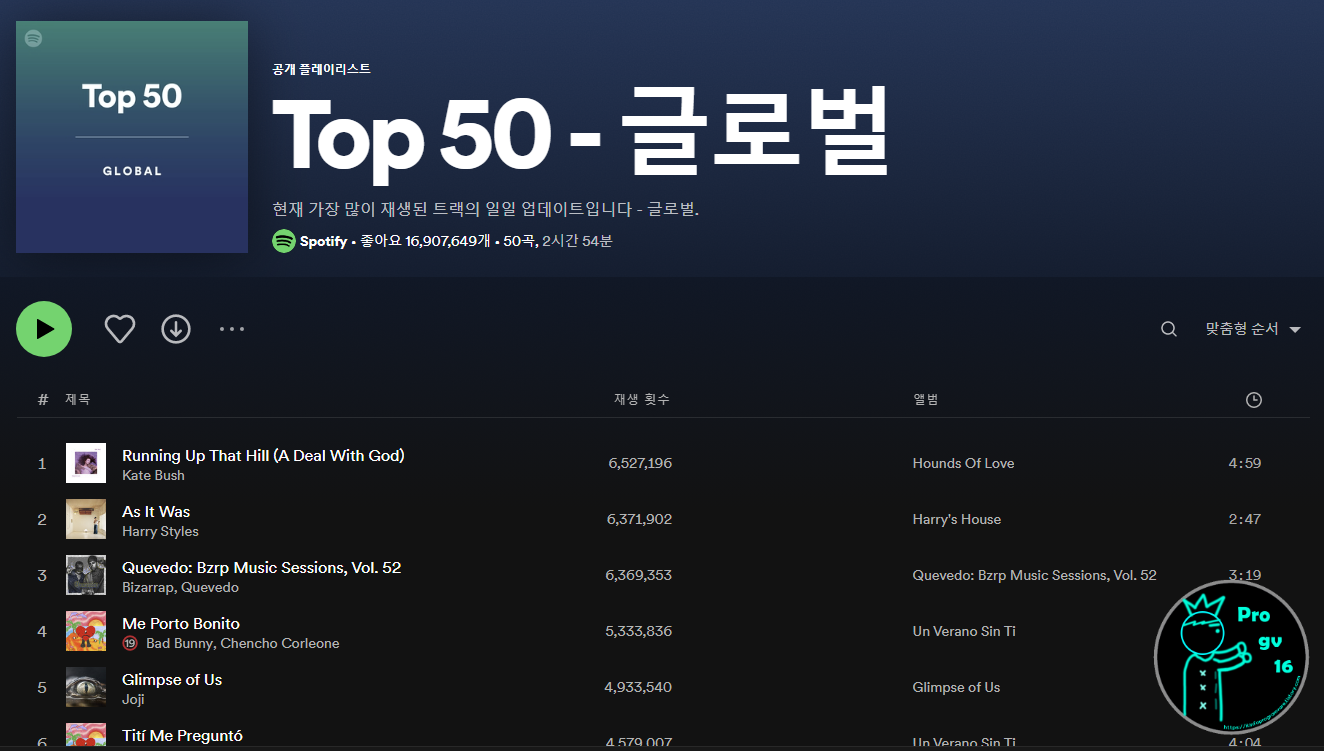Open artist Joji
Viewport: 1324px width, 751px height.
click(133, 700)
